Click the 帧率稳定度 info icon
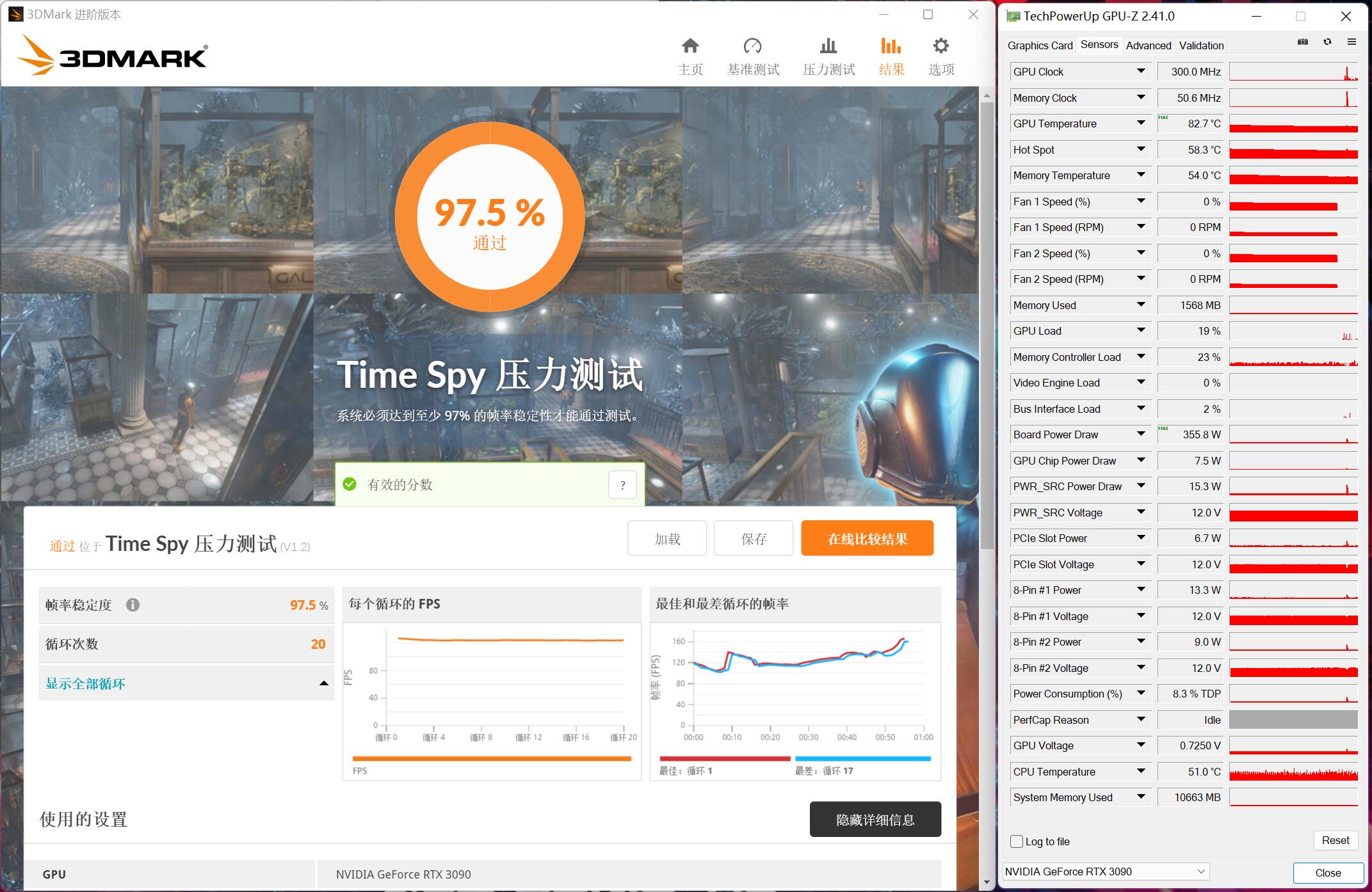 pyautogui.click(x=133, y=605)
